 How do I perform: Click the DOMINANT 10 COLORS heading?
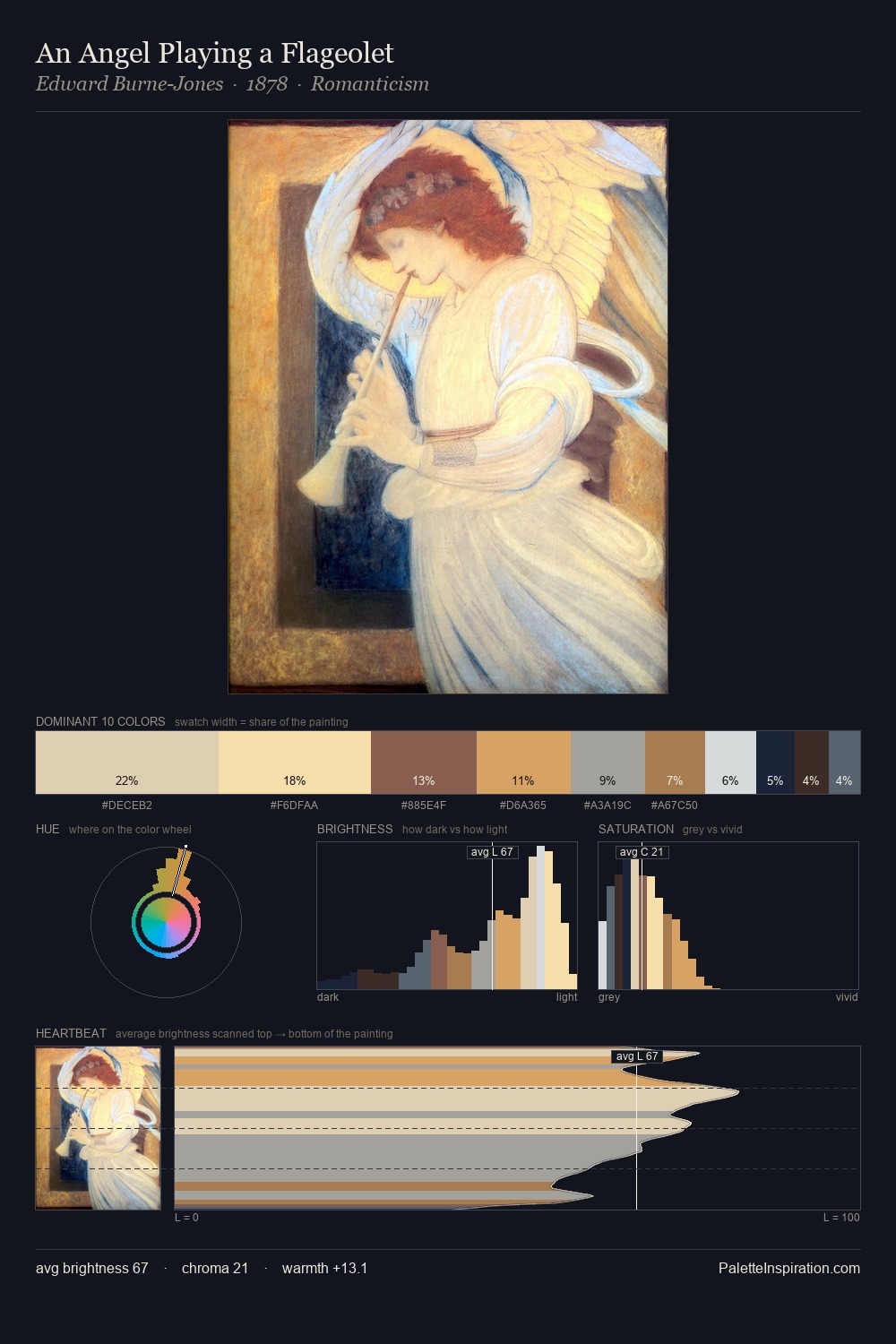pyautogui.click(x=100, y=721)
